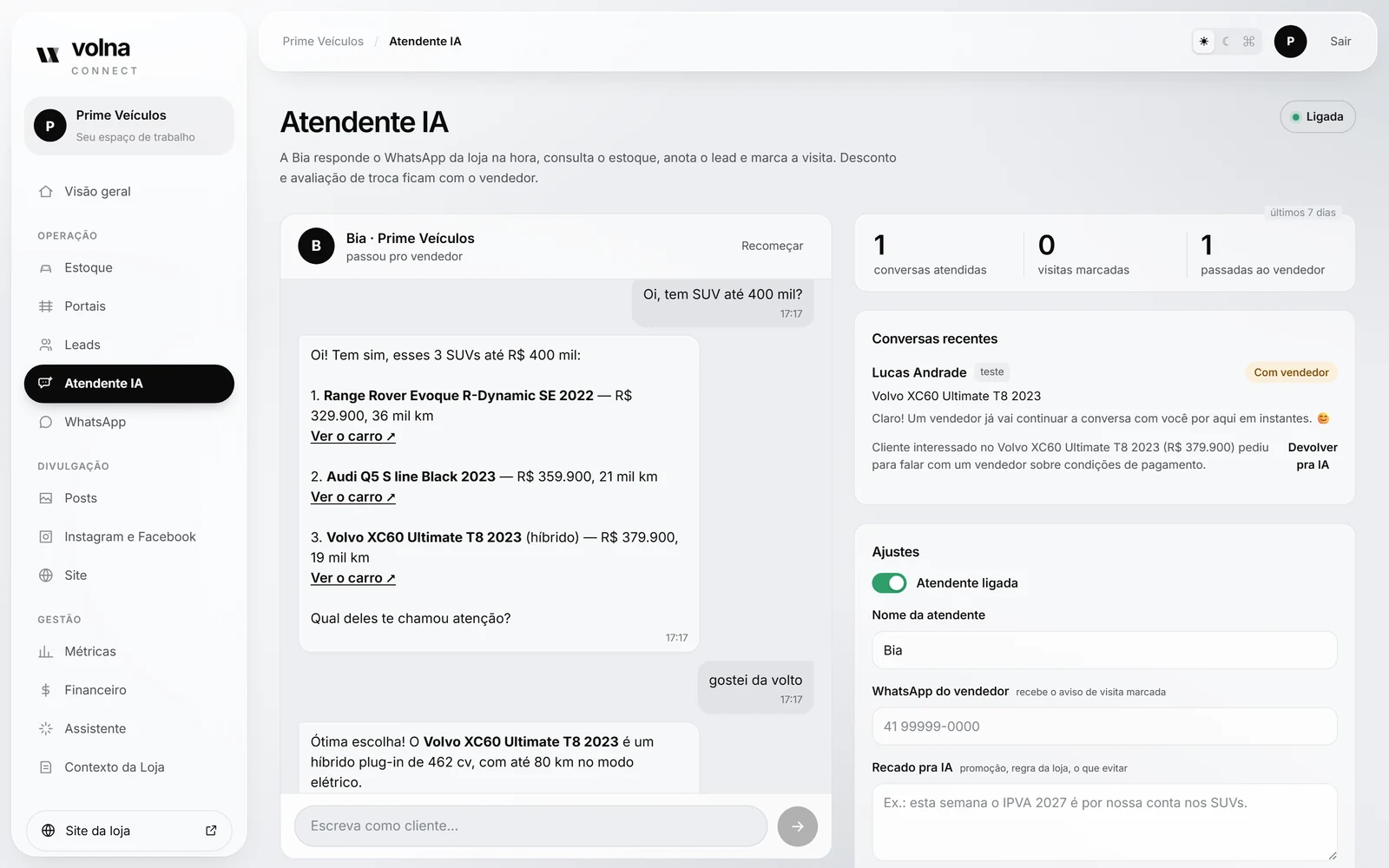Open the Prime Veículos workspace switcher

coord(129,126)
